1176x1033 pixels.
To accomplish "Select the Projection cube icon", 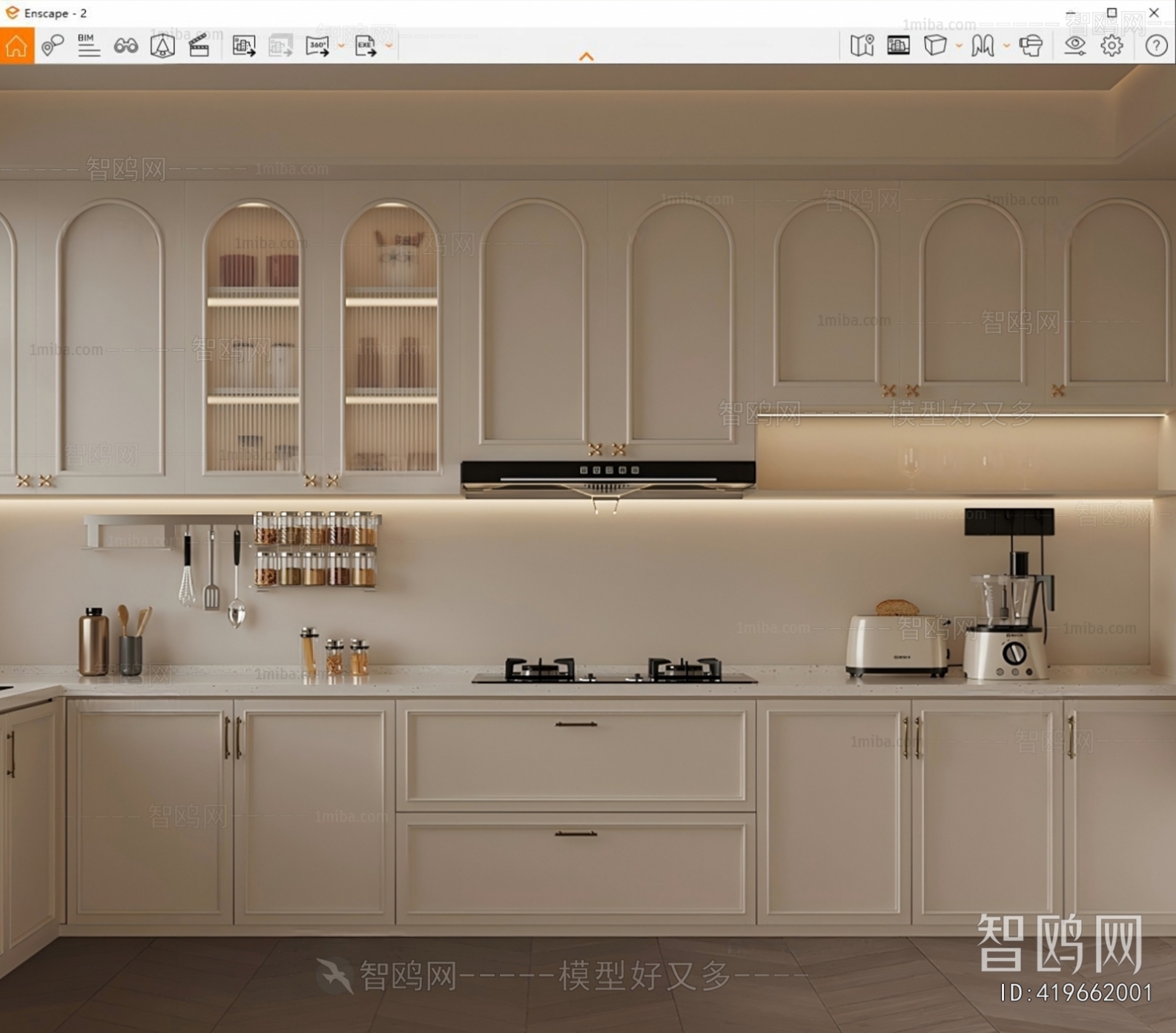I will click(x=935, y=46).
